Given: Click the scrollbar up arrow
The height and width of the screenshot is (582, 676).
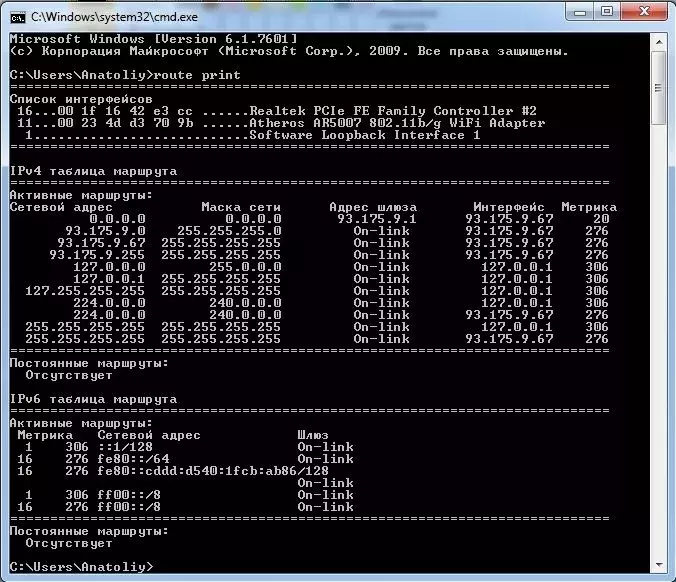Looking at the screenshot, I should (659, 42).
